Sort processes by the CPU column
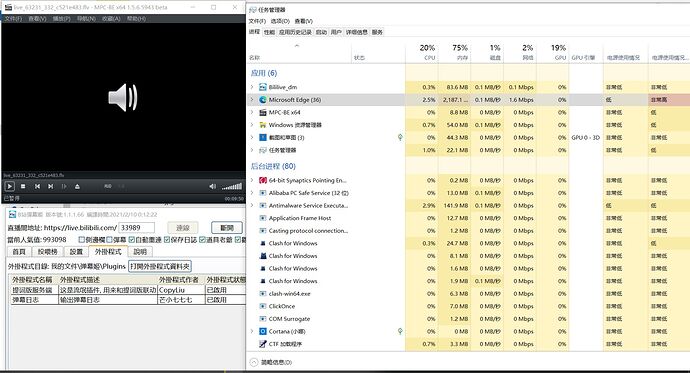 click(x=422, y=52)
